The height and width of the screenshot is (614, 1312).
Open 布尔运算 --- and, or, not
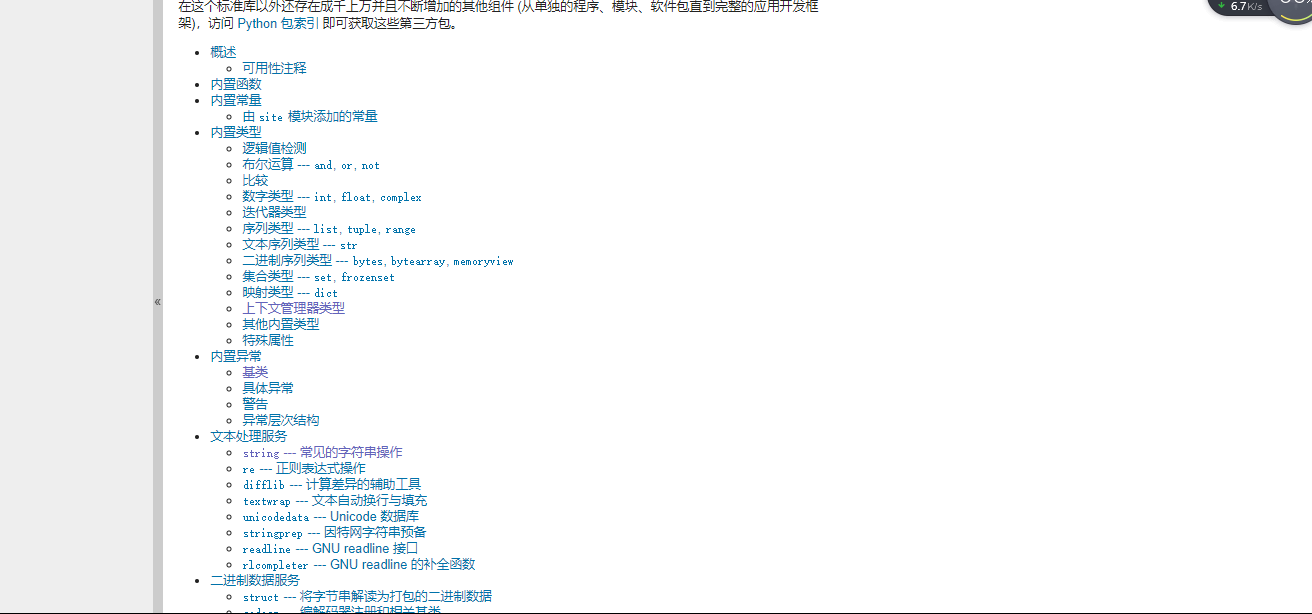(x=311, y=164)
